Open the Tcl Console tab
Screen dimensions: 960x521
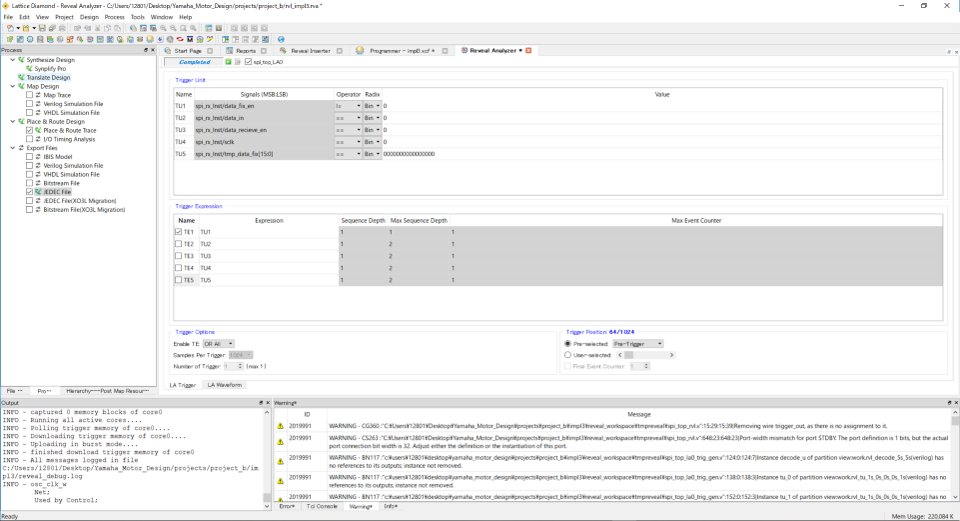coord(321,507)
